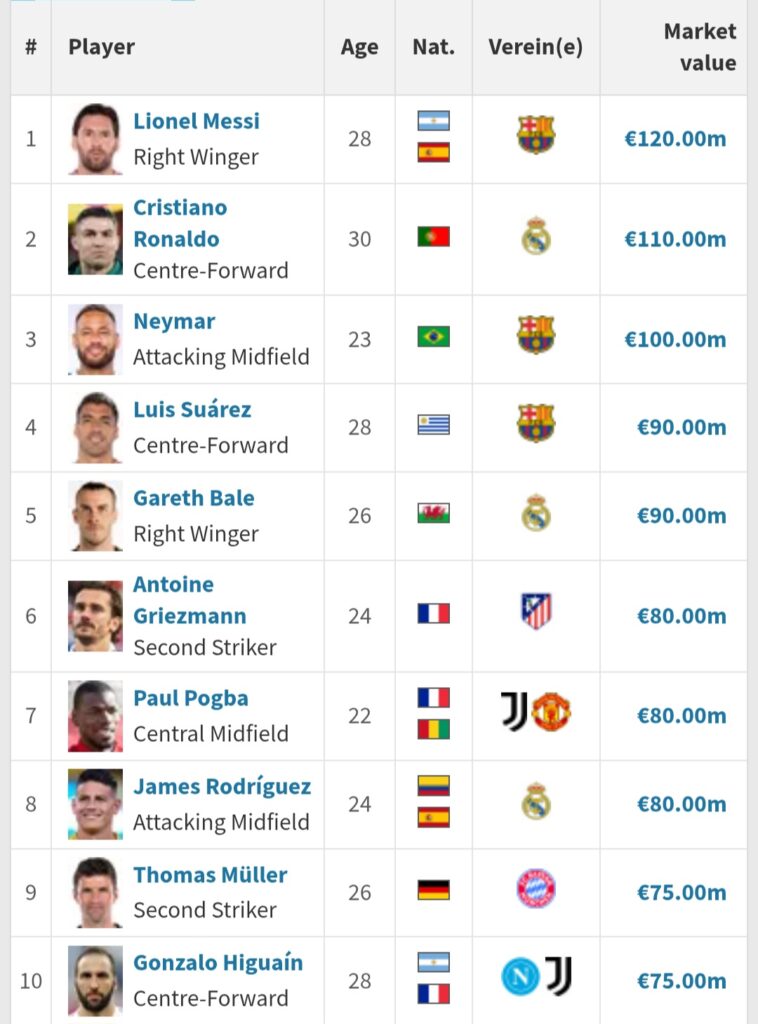Image resolution: width=758 pixels, height=1024 pixels.
Task: Click the Player column header
Action: click(101, 47)
